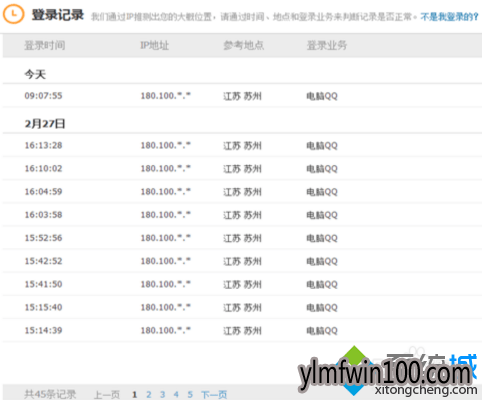The image size is (482, 400).
Task: Click 江苏 苏州 in the 15:42:52 row
Action: click(242, 261)
